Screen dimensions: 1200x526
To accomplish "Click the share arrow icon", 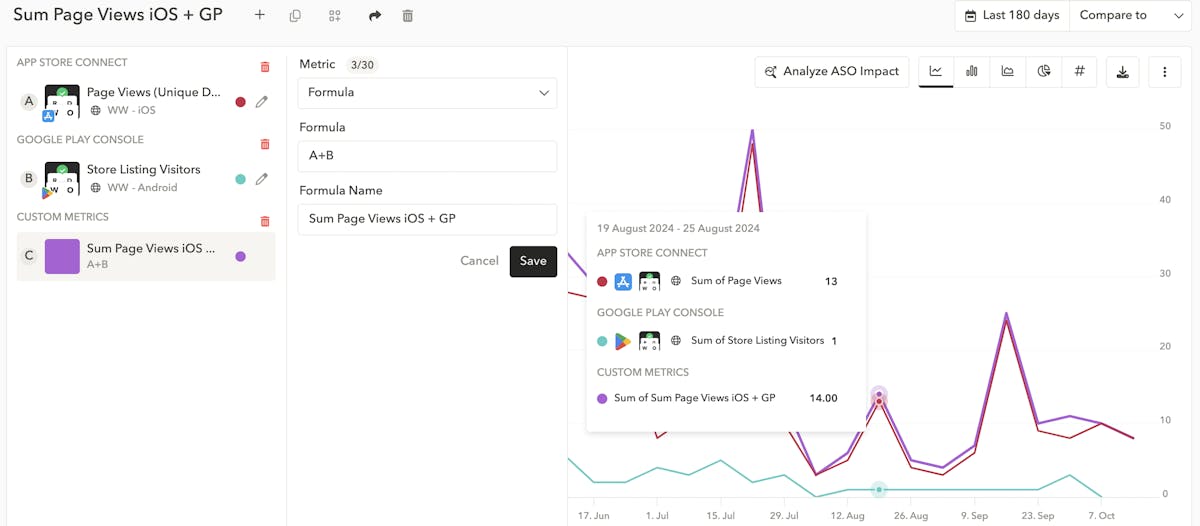I will coord(375,16).
